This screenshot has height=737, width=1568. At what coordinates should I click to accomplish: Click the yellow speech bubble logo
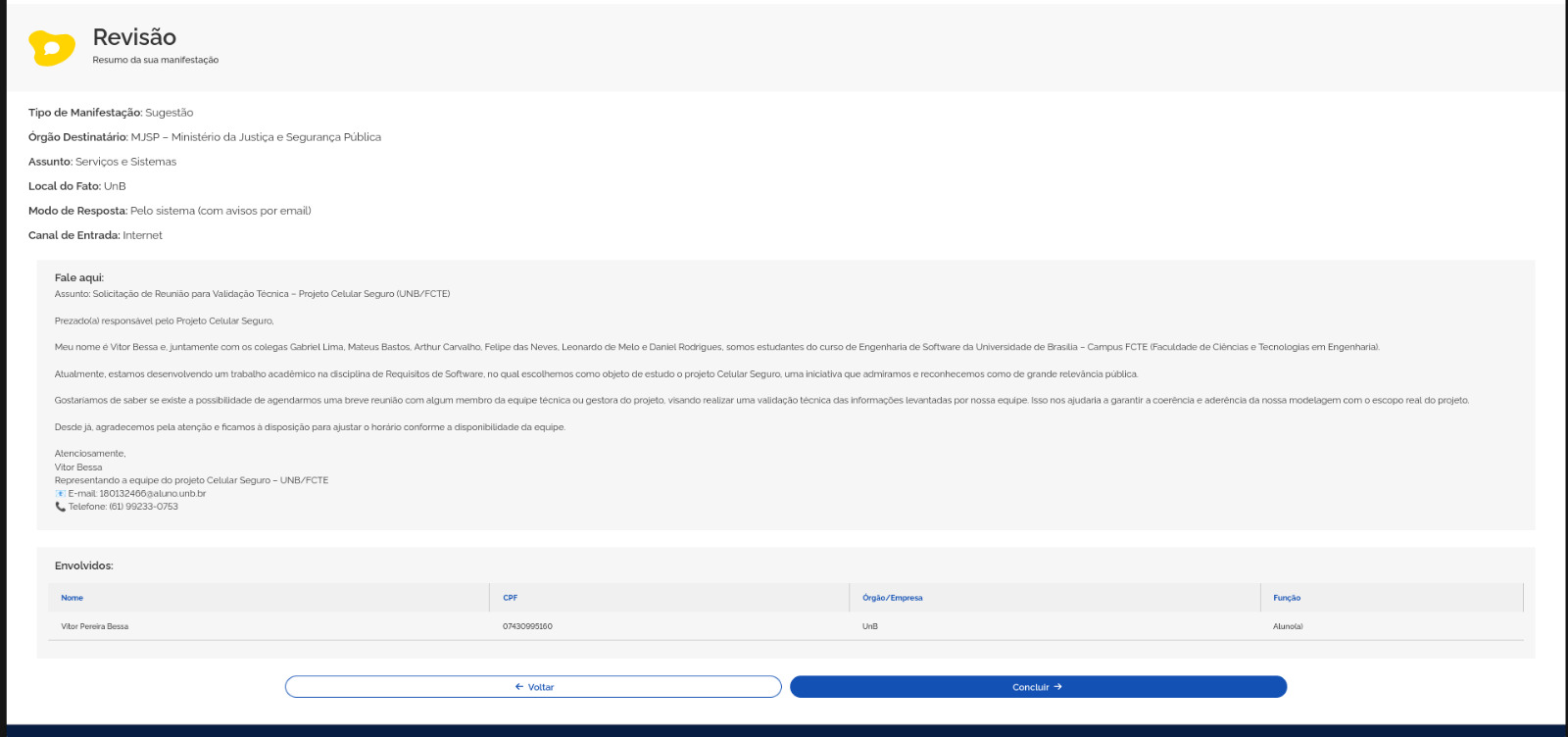tap(52, 48)
